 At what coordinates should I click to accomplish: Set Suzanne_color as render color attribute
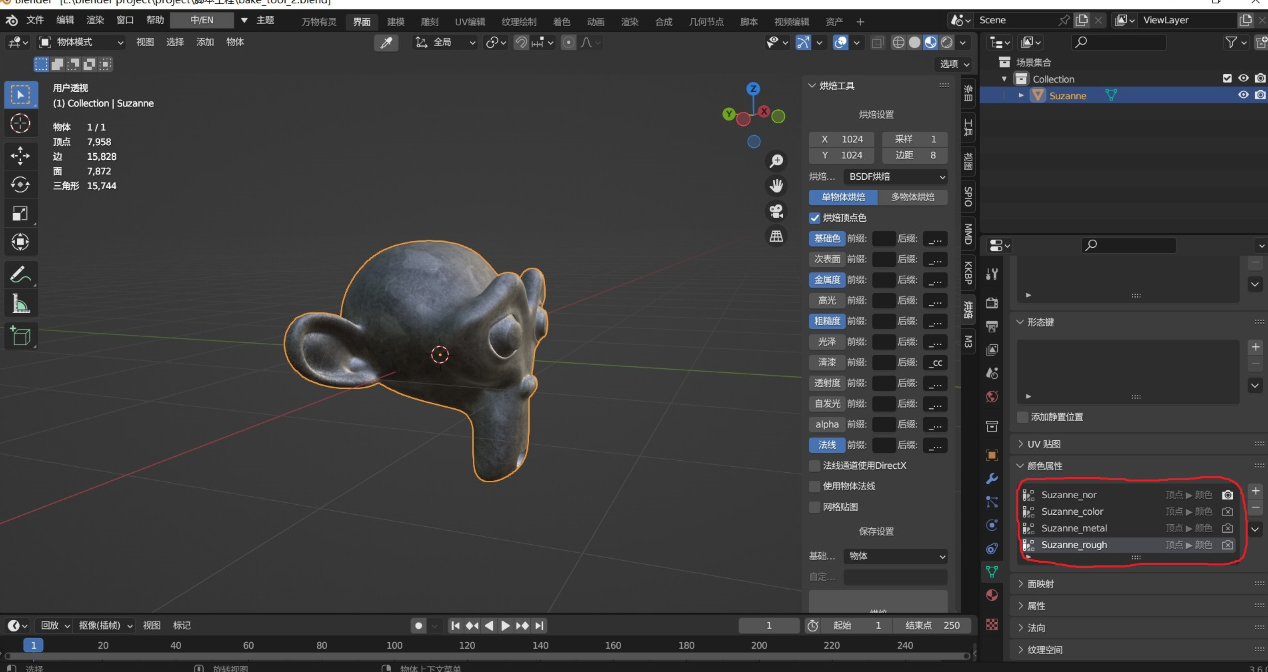point(1228,512)
